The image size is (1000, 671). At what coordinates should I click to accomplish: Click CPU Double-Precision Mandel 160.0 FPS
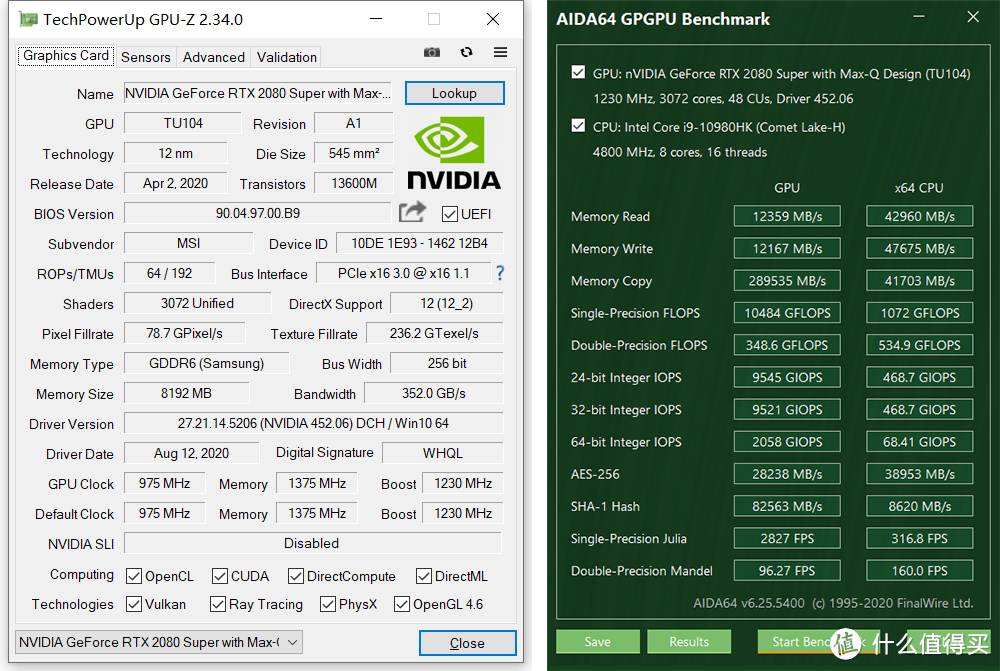point(919,570)
